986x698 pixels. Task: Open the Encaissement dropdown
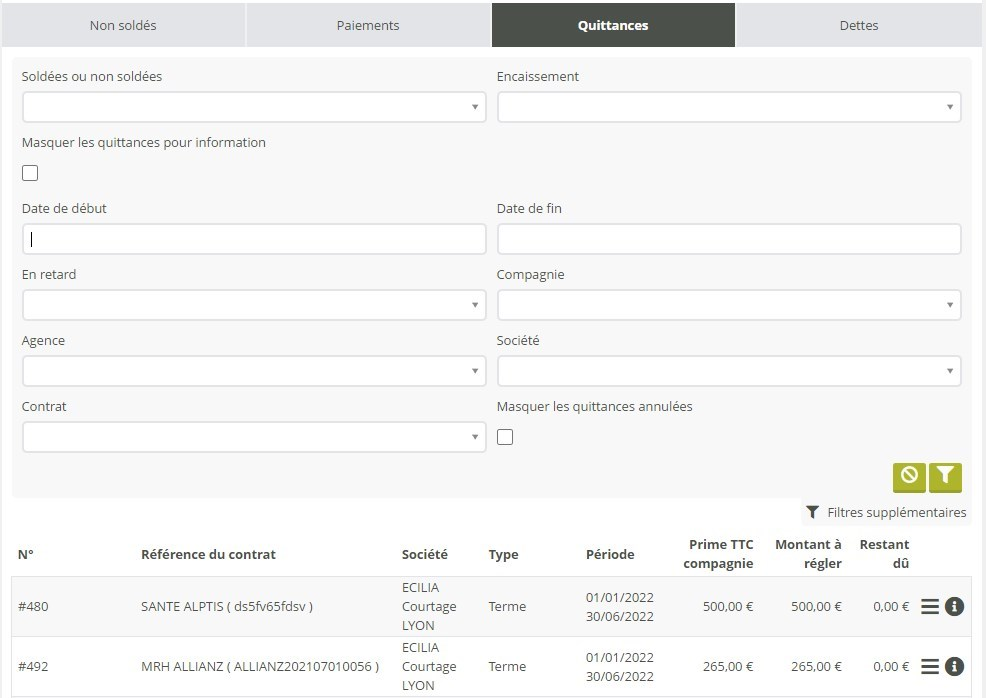tap(729, 107)
